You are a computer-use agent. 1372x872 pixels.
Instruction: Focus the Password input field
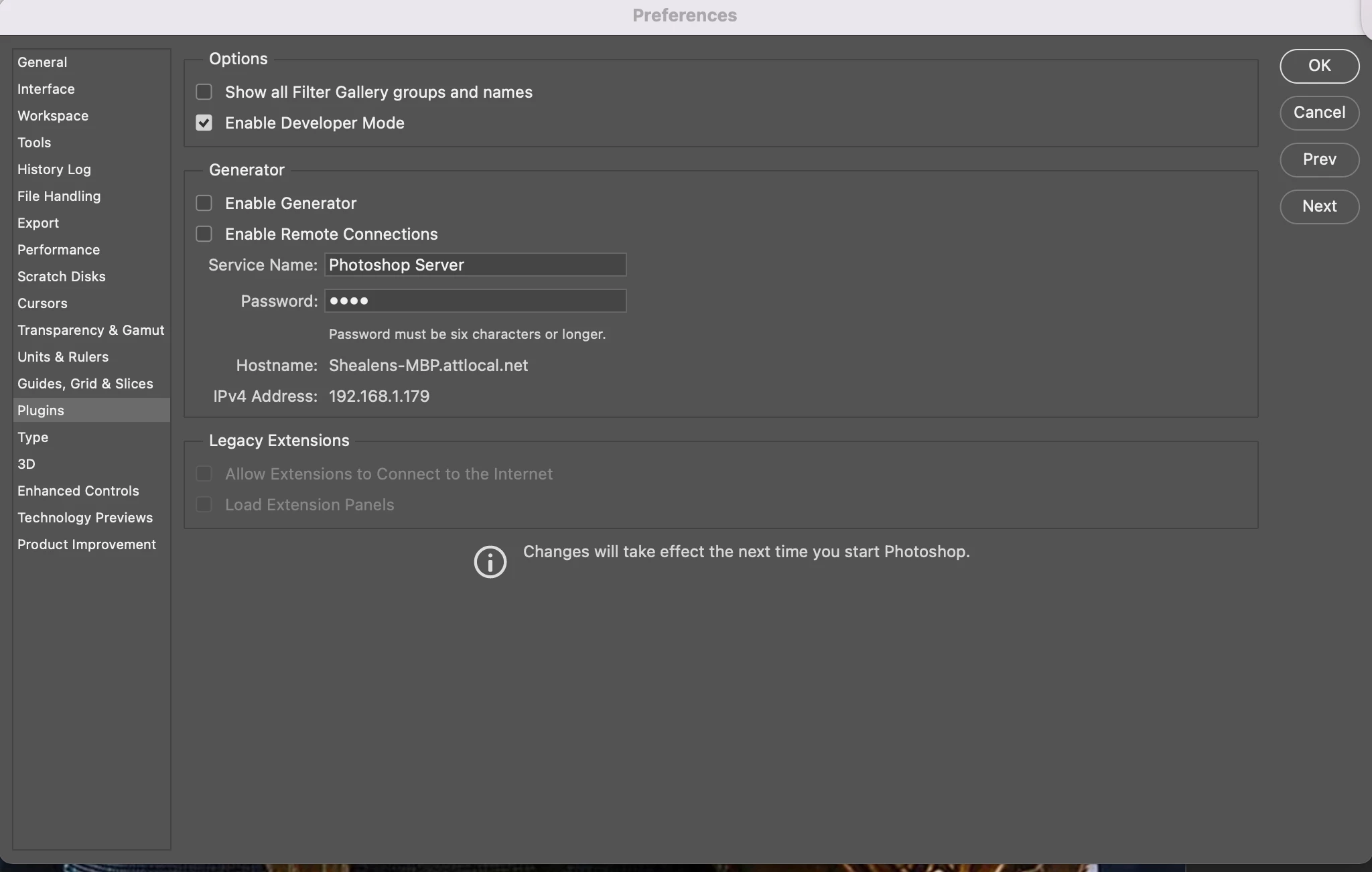click(475, 301)
